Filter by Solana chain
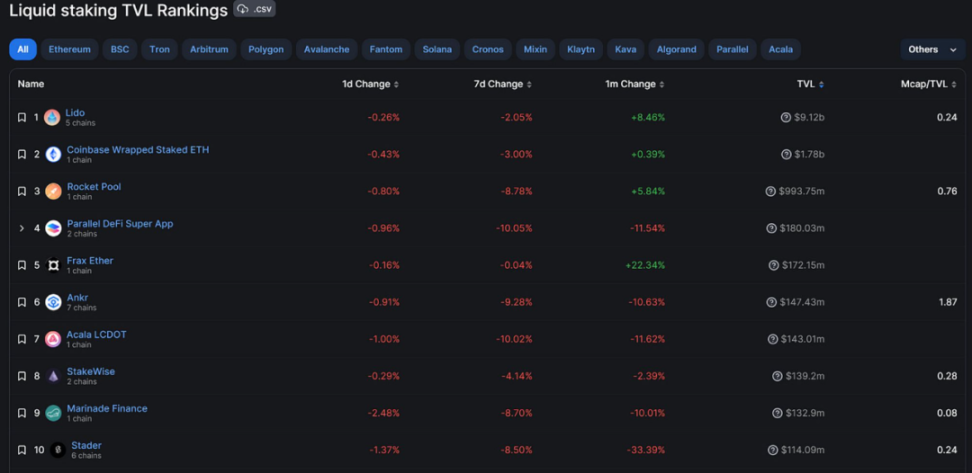This screenshot has width=972, height=473. point(437,50)
